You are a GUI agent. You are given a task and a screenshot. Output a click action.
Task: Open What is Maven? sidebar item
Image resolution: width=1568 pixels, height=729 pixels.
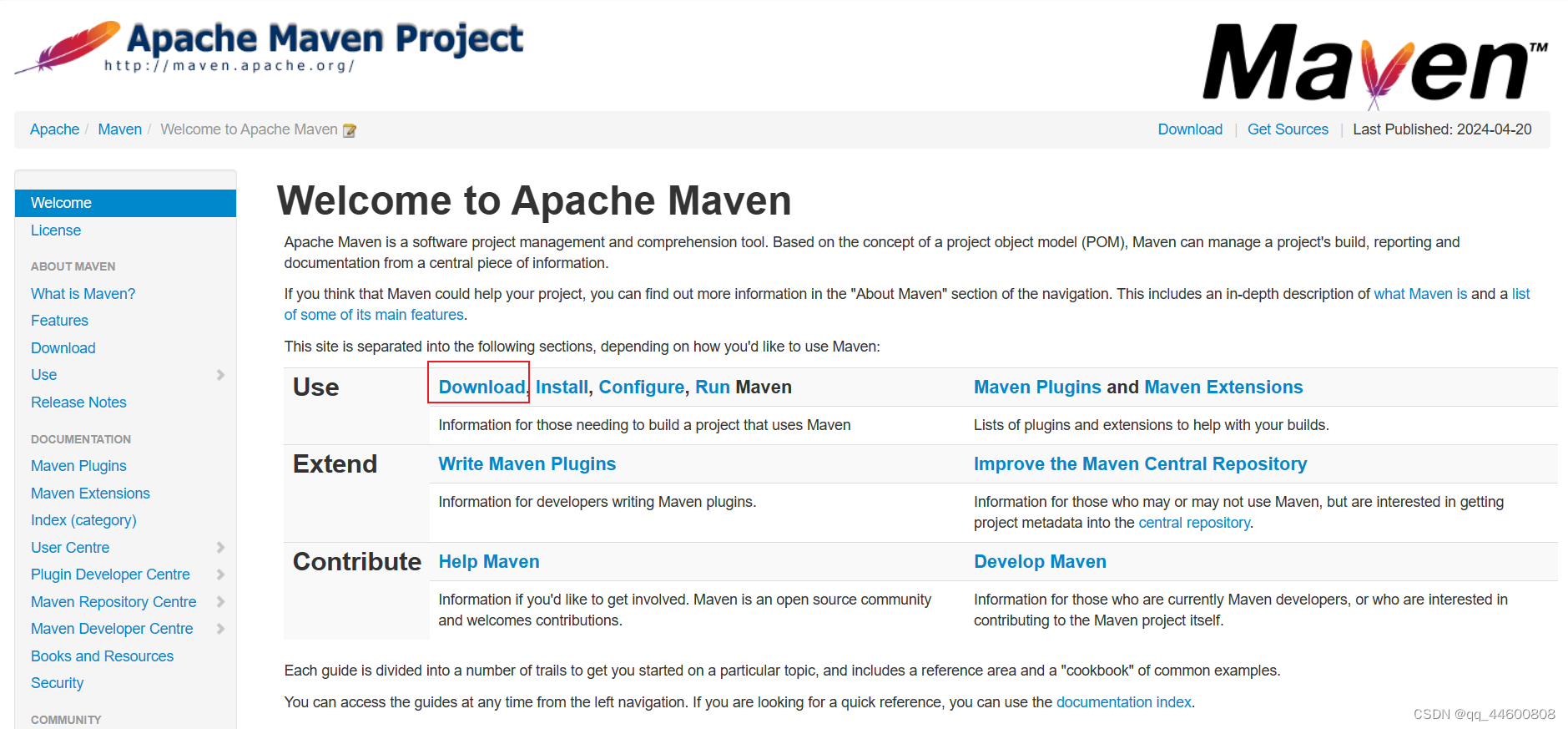pyautogui.click(x=83, y=294)
